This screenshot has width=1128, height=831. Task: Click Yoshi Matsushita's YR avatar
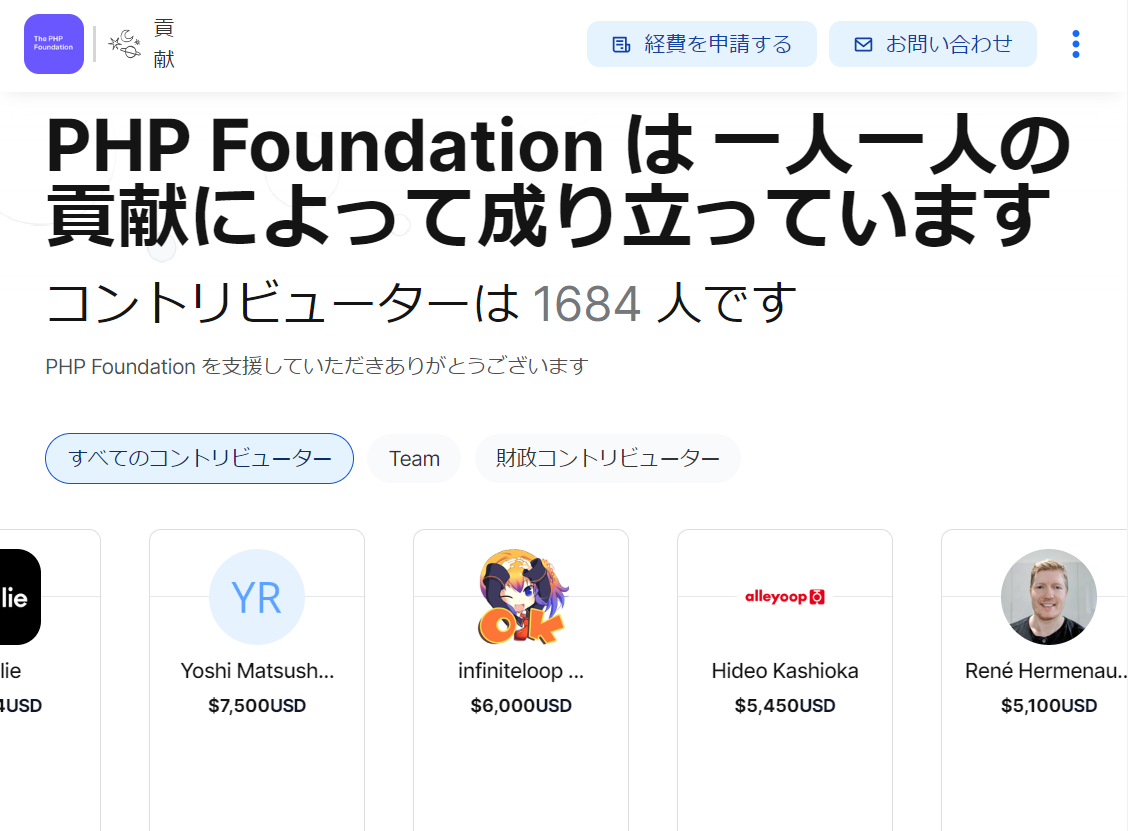(257, 596)
